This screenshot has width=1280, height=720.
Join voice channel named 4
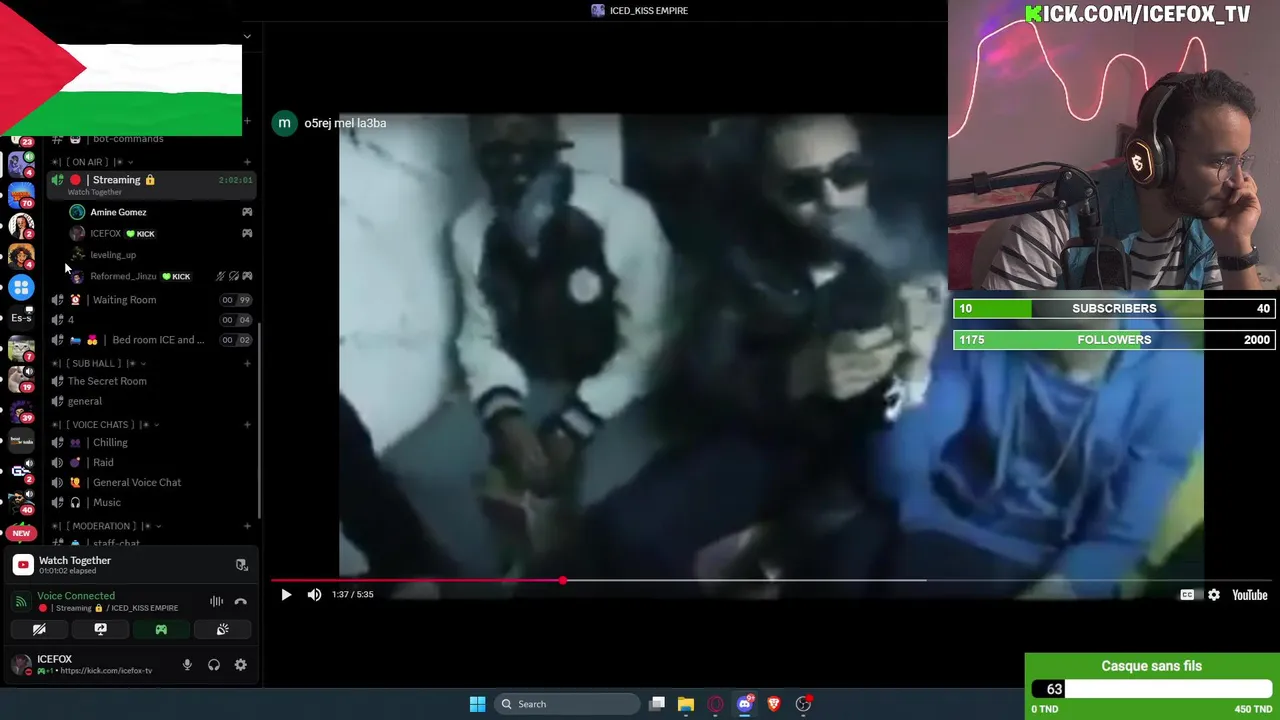[x=150, y=320]
